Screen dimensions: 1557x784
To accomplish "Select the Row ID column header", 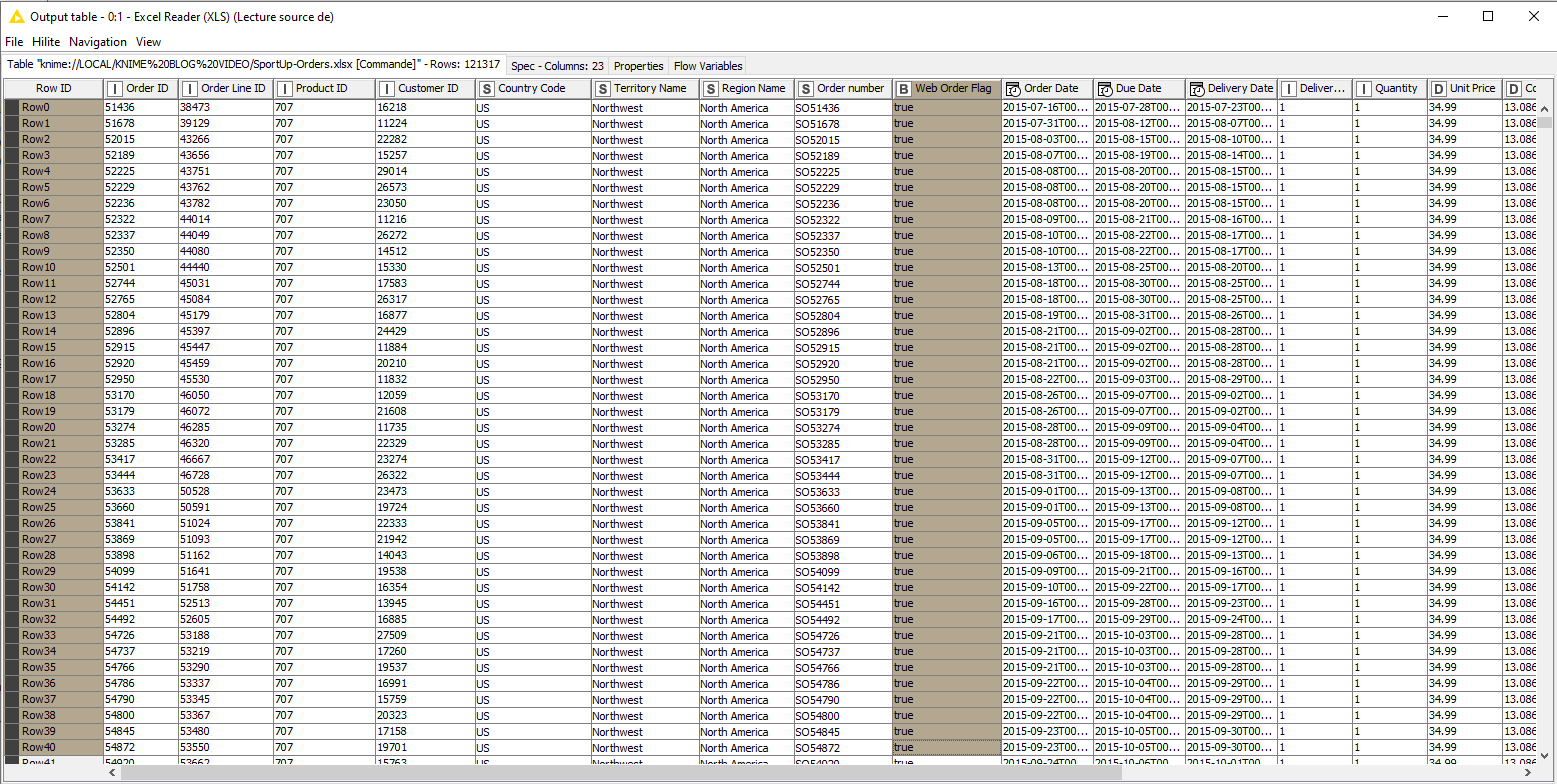I will pyautogui.click(x=53, y=89).
